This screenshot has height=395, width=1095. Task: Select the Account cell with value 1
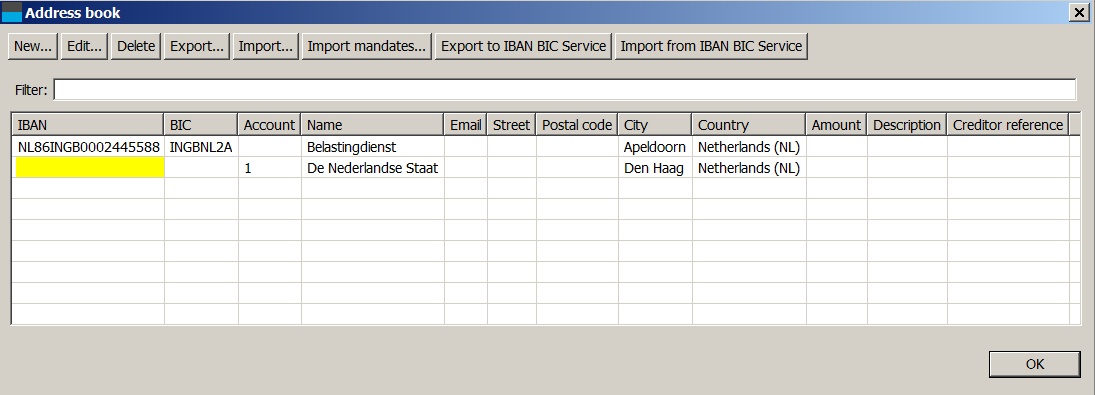(x=270, y=167)
